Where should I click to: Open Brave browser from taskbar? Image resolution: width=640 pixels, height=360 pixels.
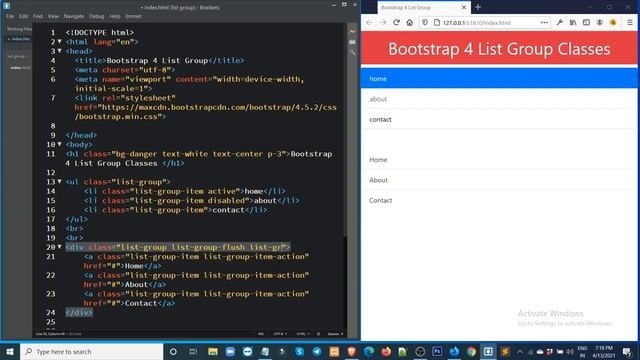click(351, 351)
